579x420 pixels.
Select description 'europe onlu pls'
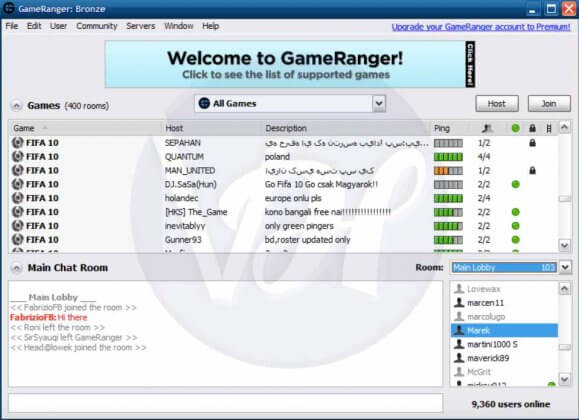293,198
